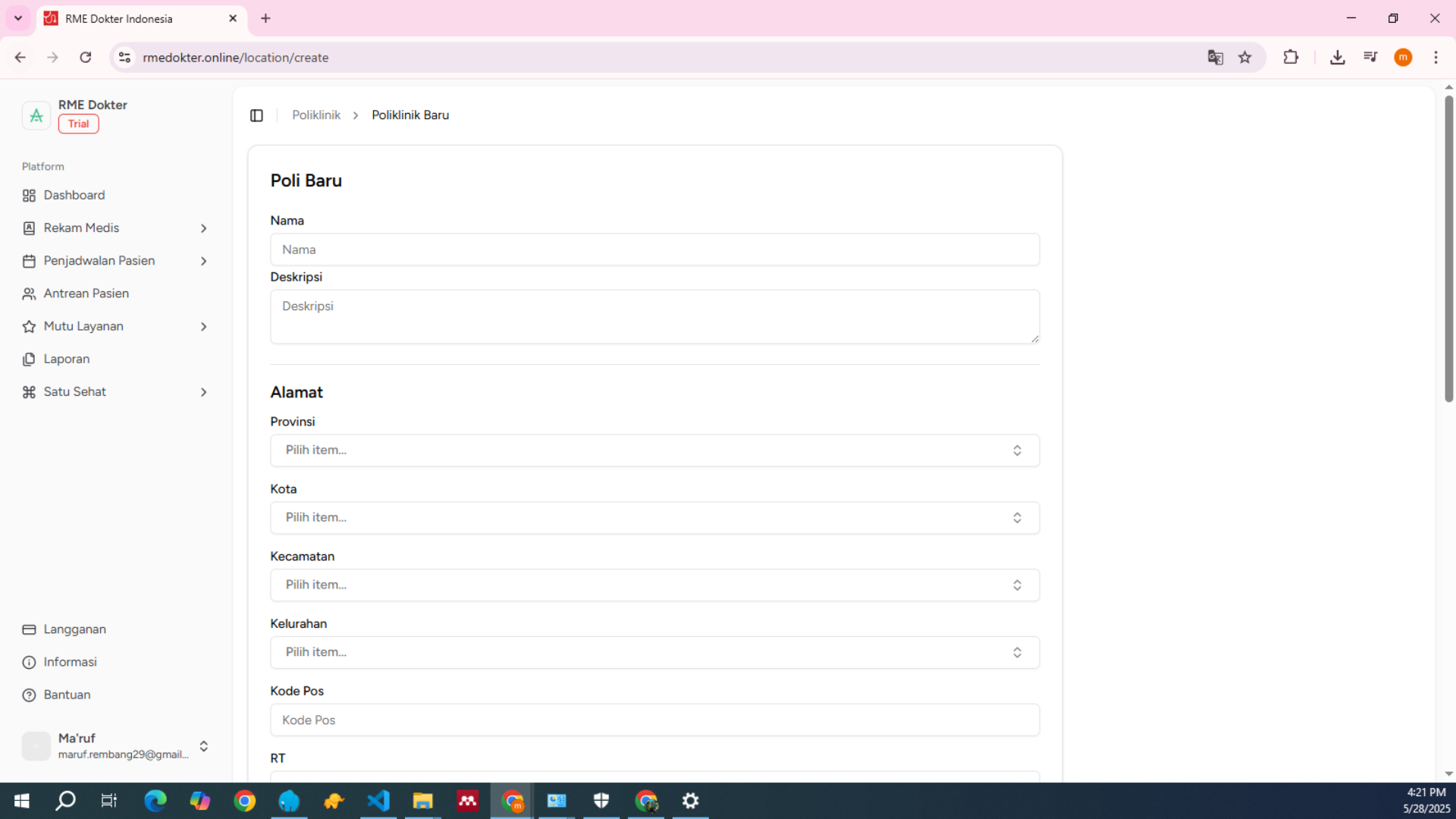Click the Kode Pos input field
Screen dimensions: 1456x819
654,720
